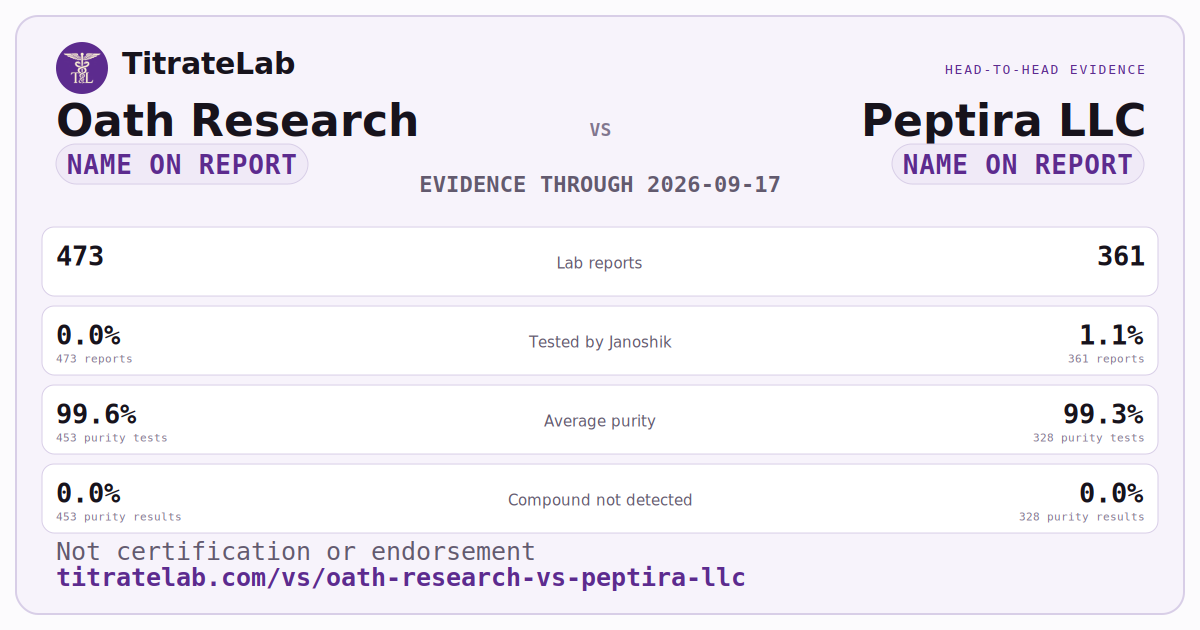Image resolution: width=1200 pixels, height=630 pixels.
Task: Click the 'Not certification or endorsement' disclaimer
Action: pyautogui.click(x=296, y=552)
